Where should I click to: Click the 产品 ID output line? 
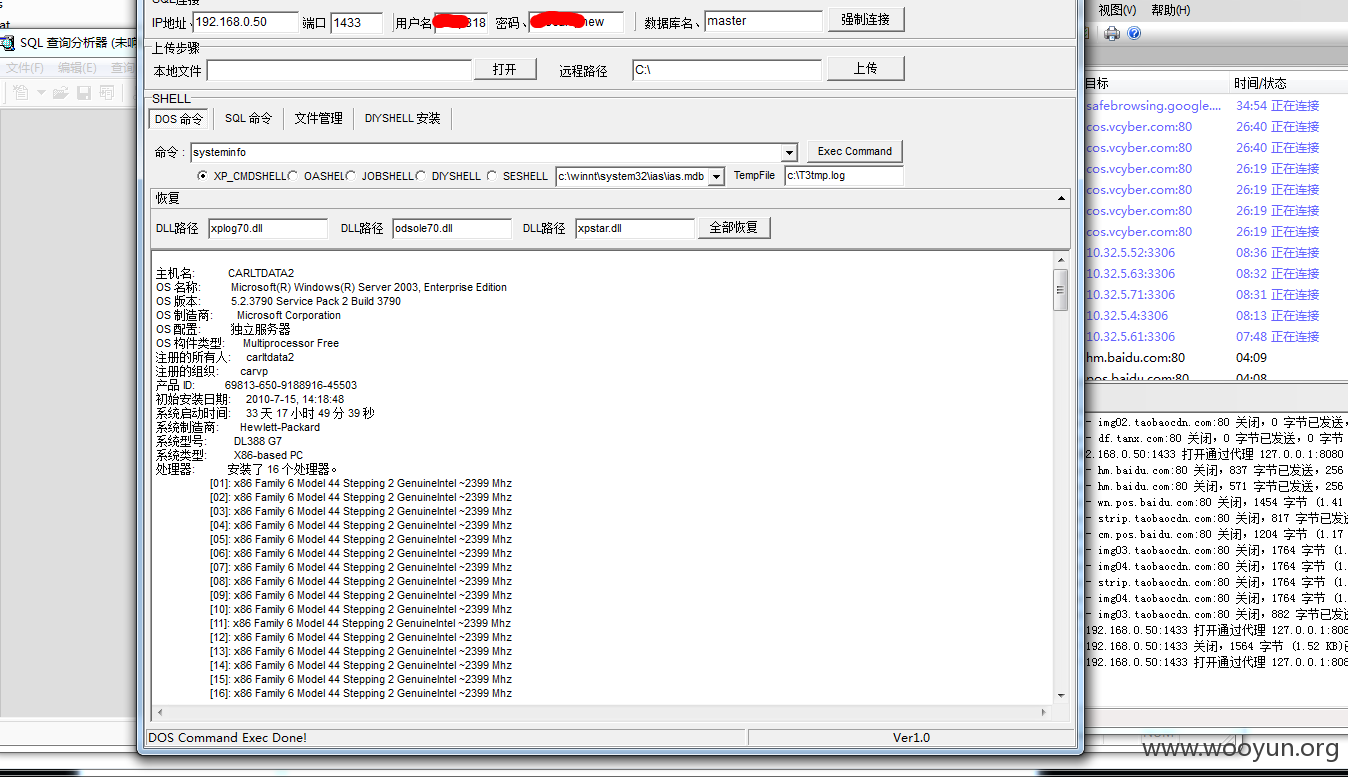point(256,385)
